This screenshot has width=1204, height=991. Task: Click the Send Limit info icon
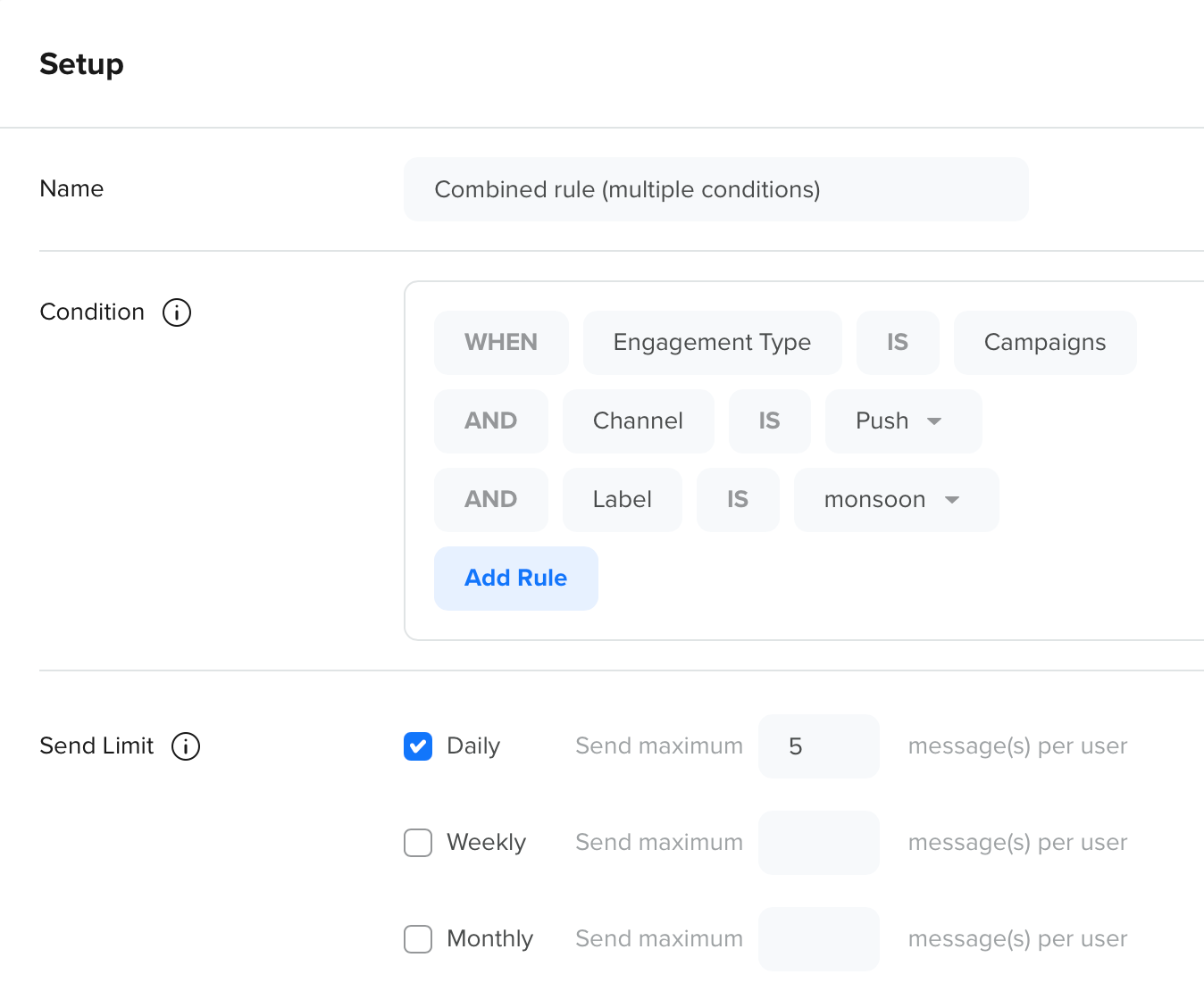[186, 746]
